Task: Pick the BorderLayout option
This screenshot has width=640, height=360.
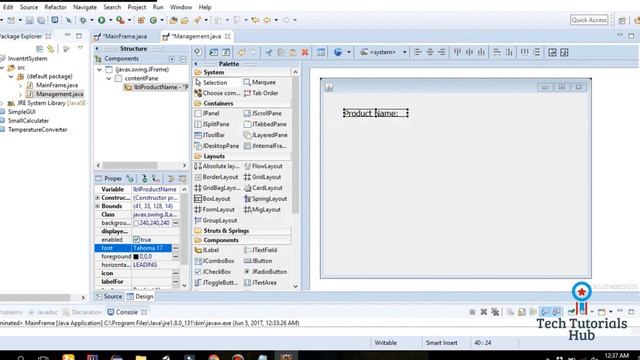Action: tap(216, 177)
